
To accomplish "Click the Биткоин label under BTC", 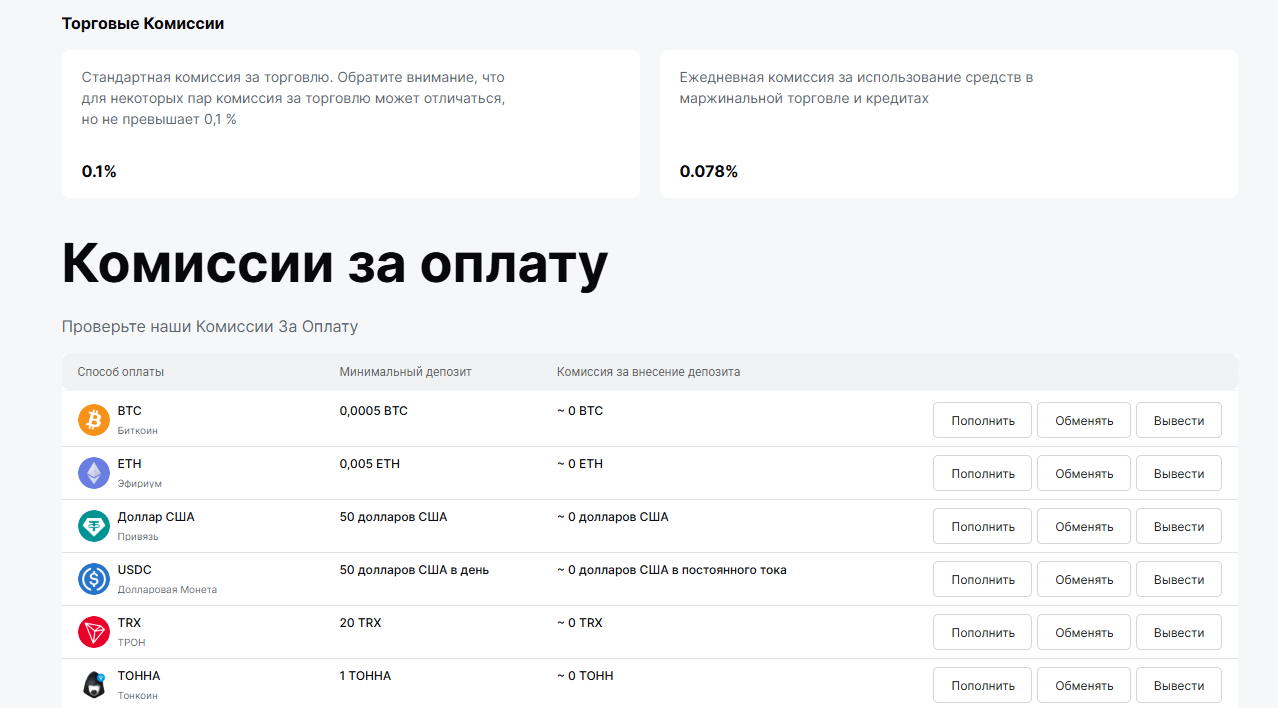I will click(x=138, y=431).
